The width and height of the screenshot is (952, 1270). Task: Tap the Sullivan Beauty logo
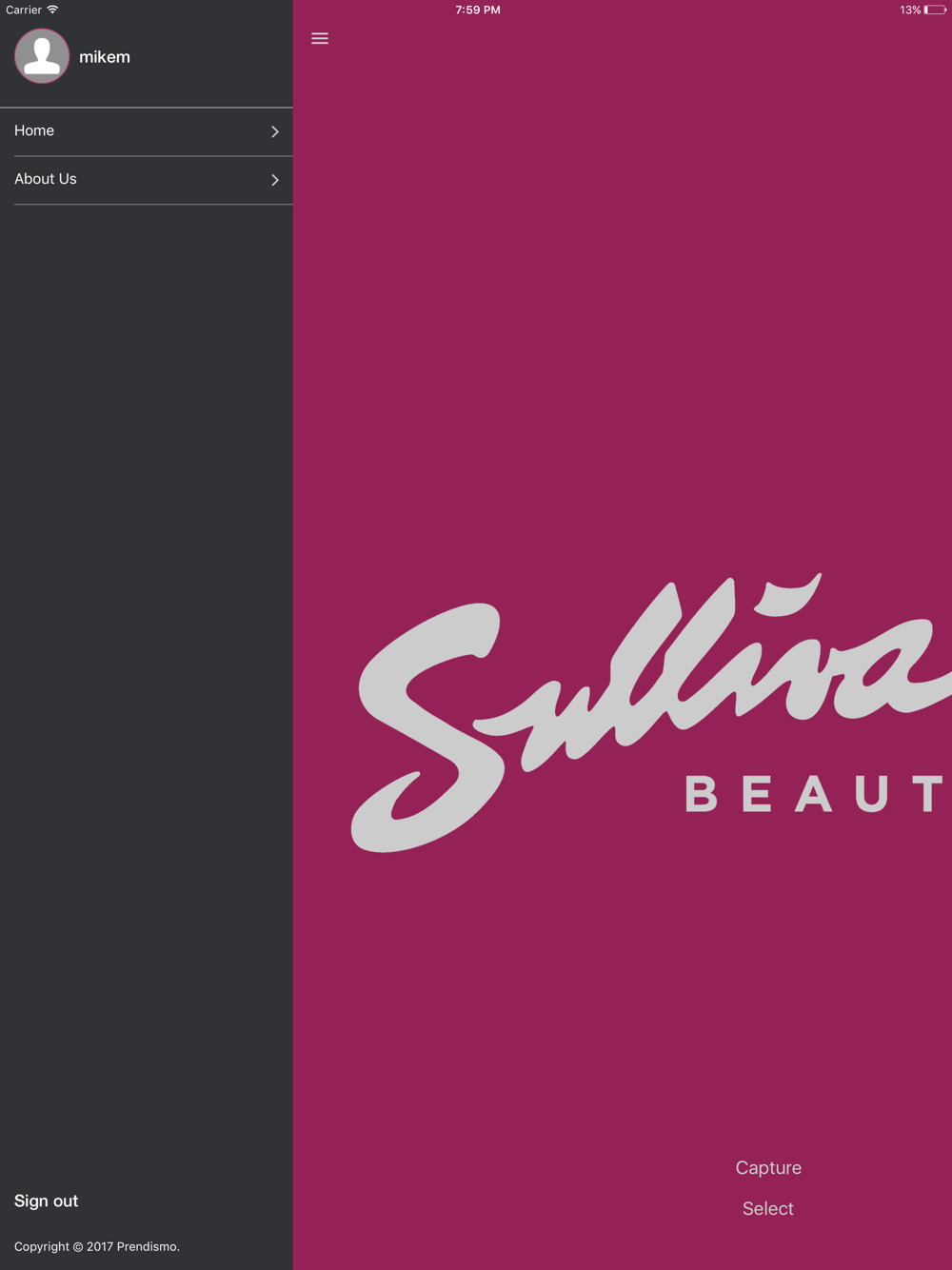click(x=651, y=712)
